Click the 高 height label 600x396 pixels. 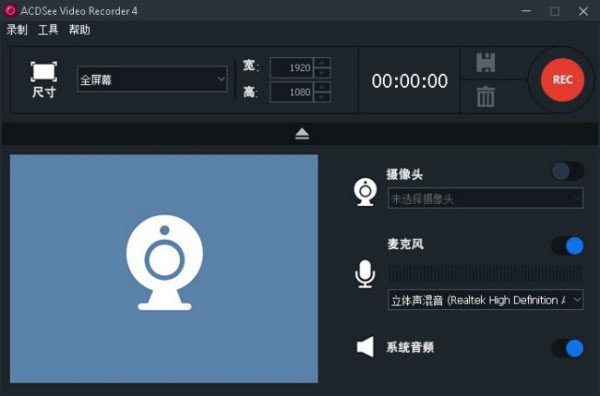[250, 92]
